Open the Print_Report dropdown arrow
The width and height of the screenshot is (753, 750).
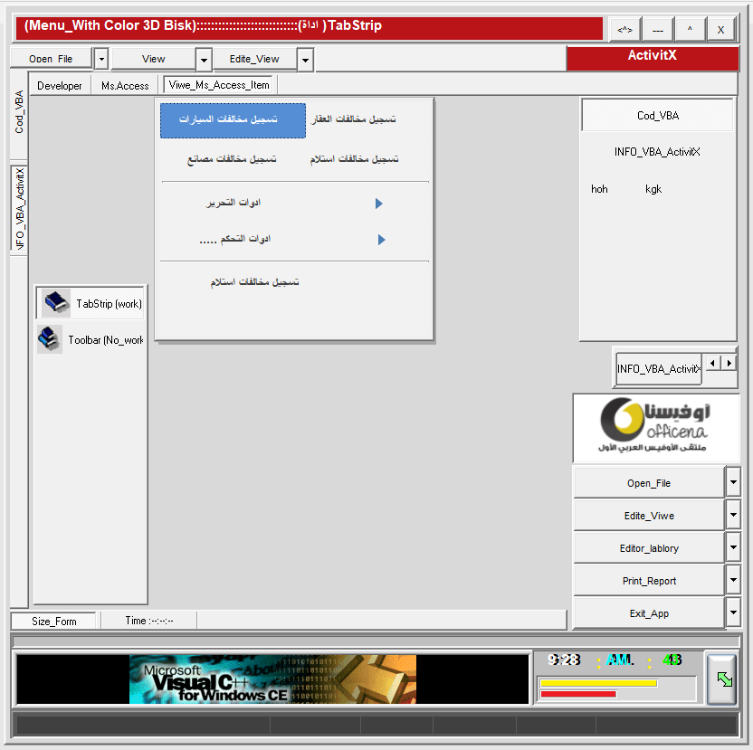(x=733, y=580)
